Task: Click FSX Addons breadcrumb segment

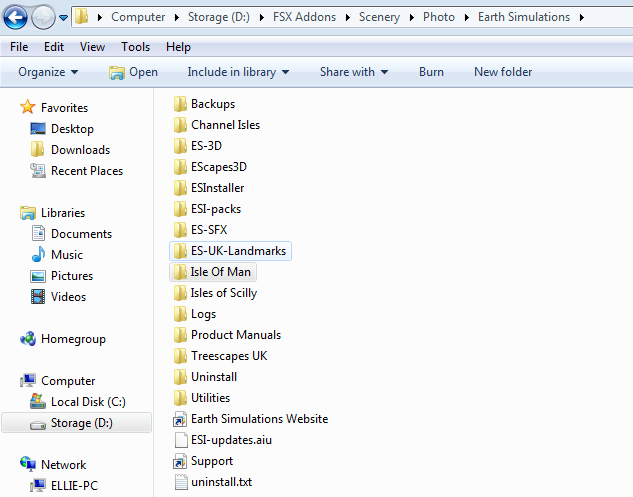Action: click(x=304, y=17)
